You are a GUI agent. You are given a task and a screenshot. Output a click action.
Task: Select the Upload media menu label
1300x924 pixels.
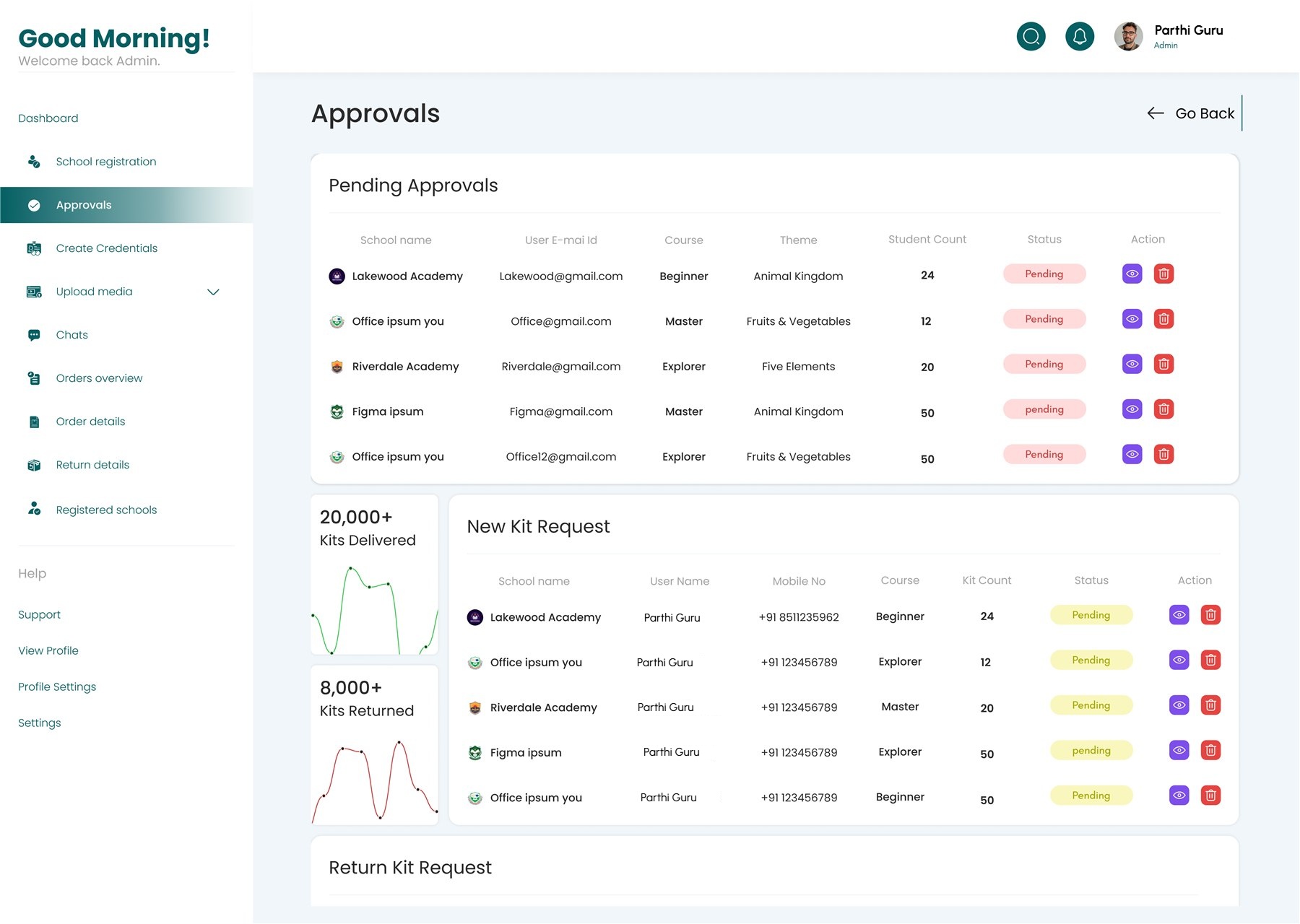95,292
